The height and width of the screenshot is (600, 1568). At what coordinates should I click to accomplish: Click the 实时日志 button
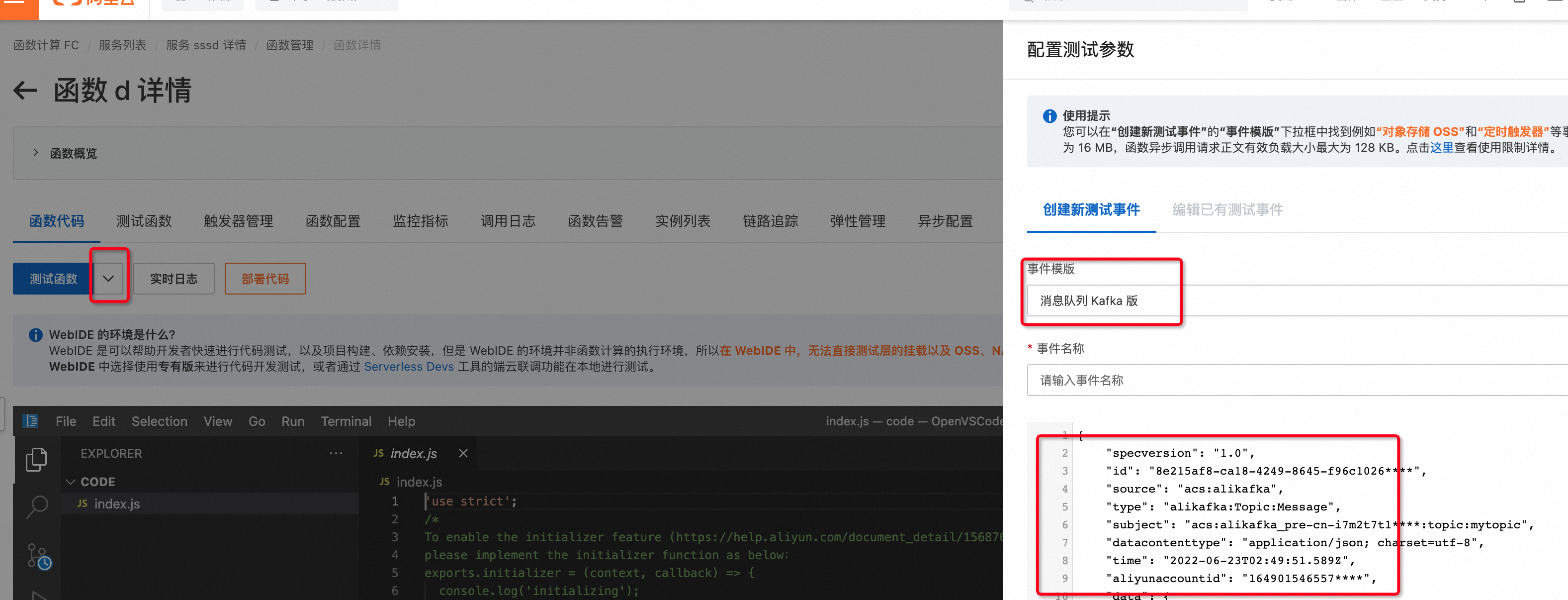click(x=174, y=279)
